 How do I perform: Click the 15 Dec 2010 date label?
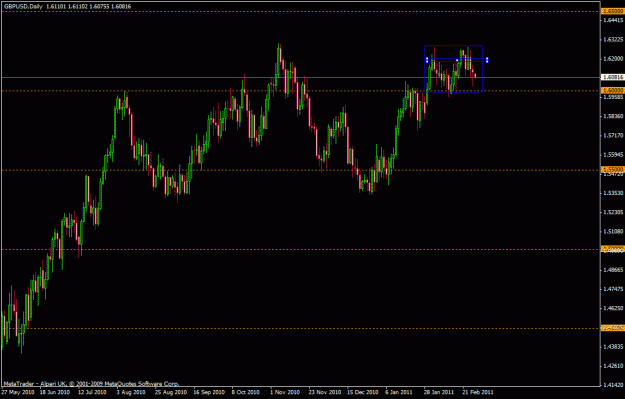click(363, 392)
